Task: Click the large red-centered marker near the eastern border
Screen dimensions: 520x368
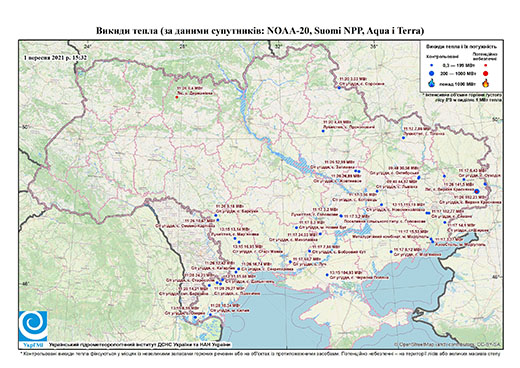Action: coord(477,191)
